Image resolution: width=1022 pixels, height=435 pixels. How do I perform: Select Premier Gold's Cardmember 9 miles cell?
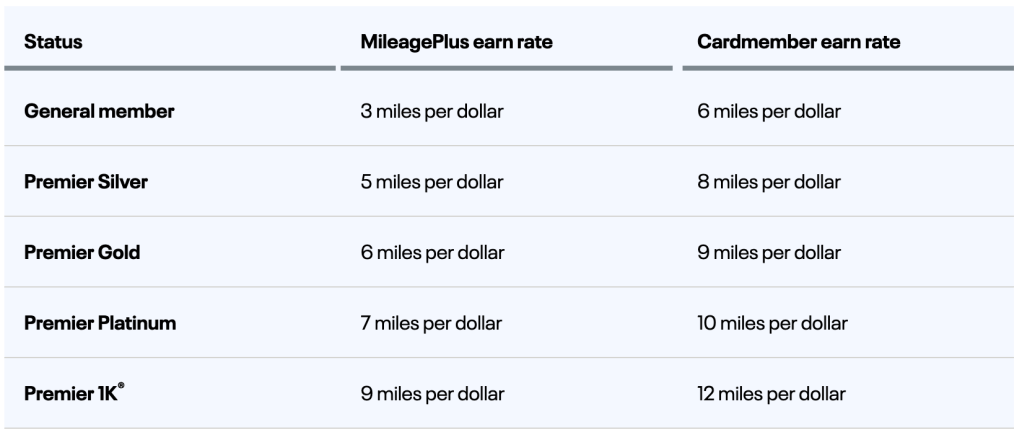pyautogui.click(x=768, y=253)
